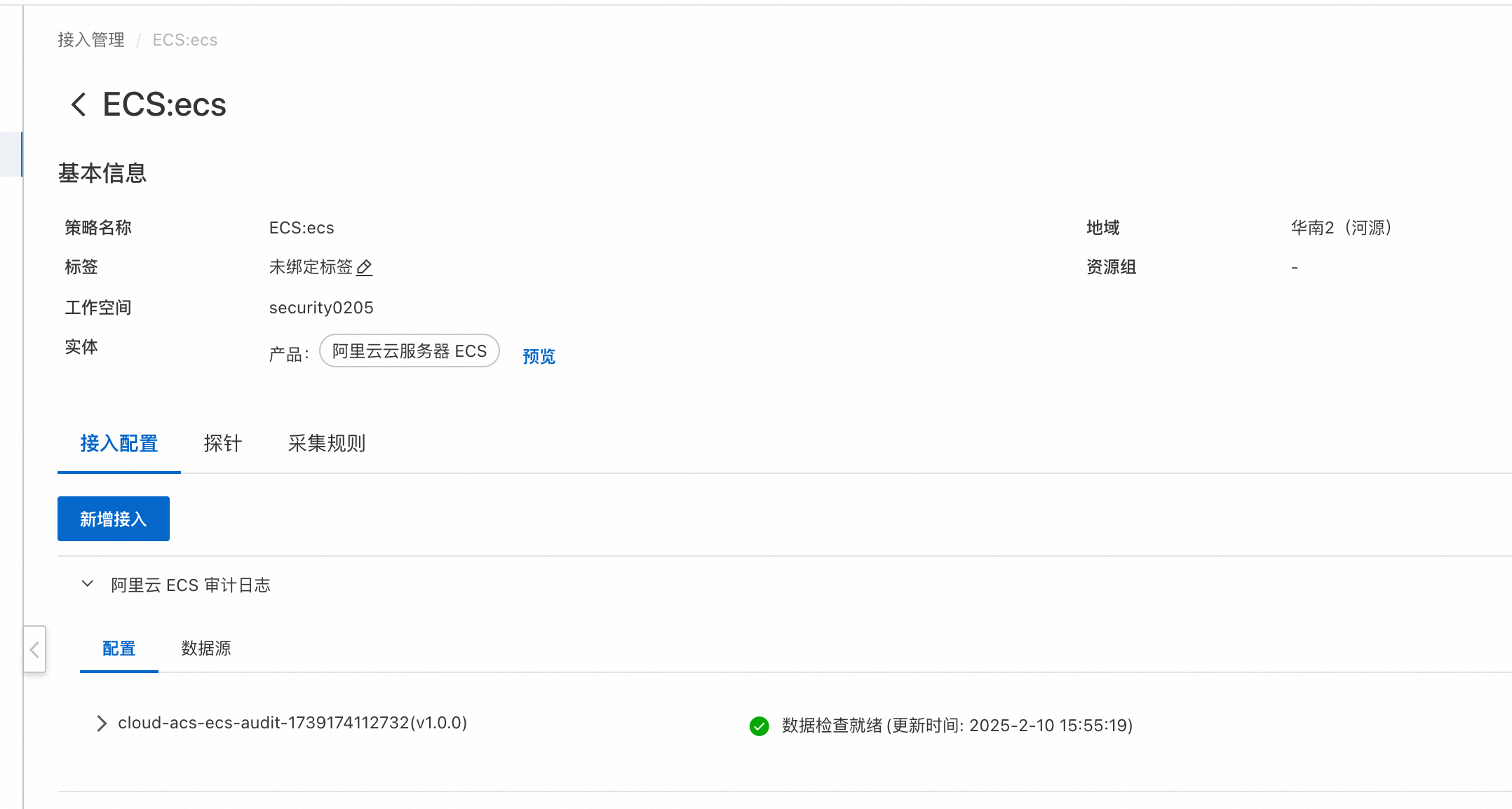Click the 阿里云云服务器 ECS product tag
The image size is (1512, 809).
coord(410,351)
